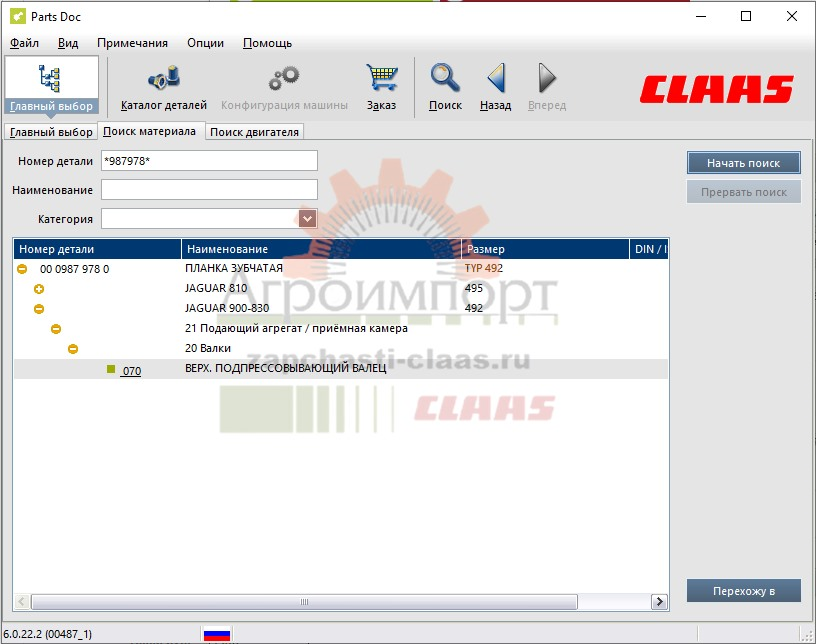Minimize the Parts Doc window

coord(701,17)
